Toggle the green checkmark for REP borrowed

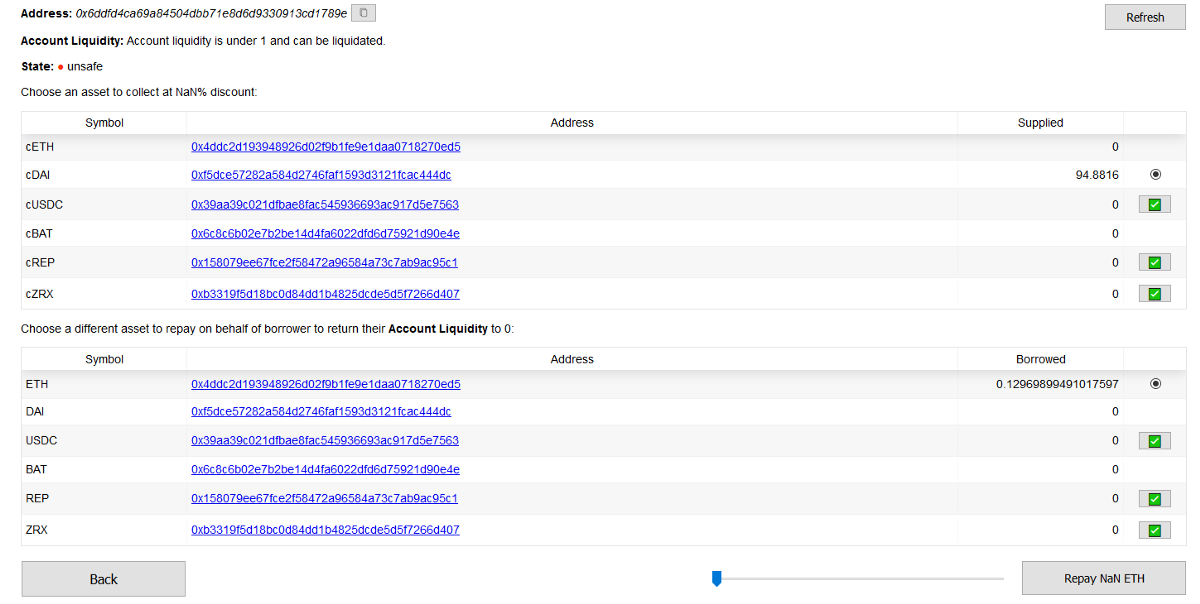(x=1154, y=498)
